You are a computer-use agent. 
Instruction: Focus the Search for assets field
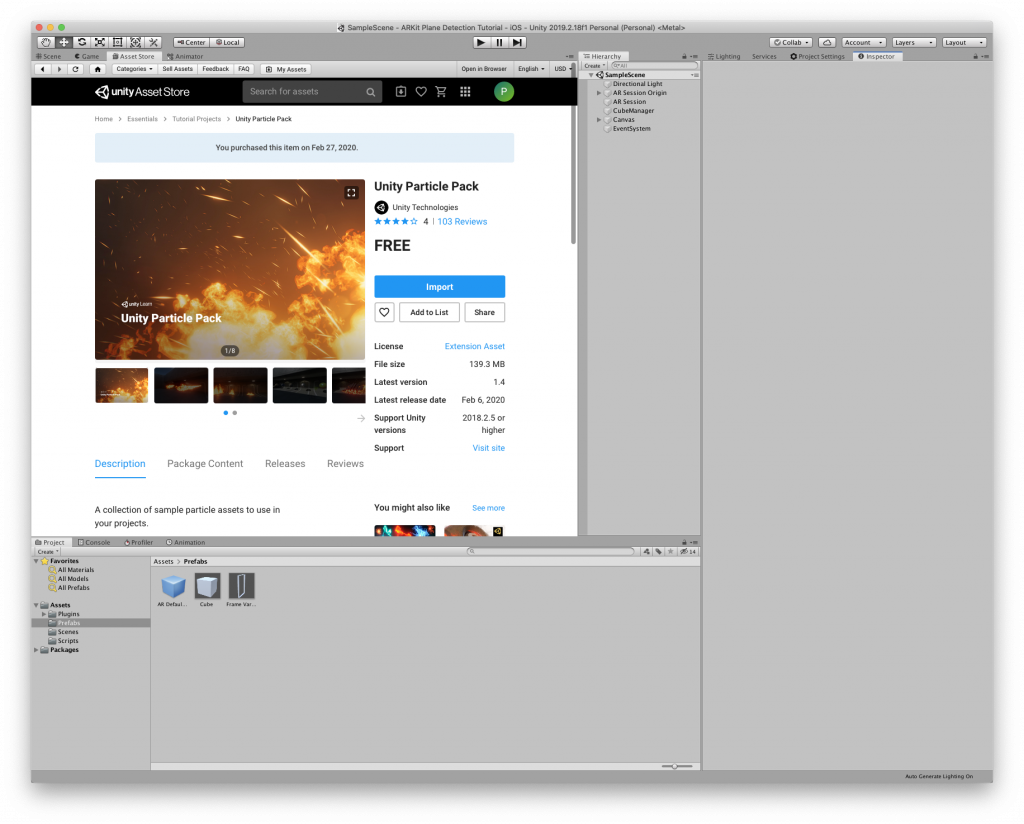click(313, 92)
